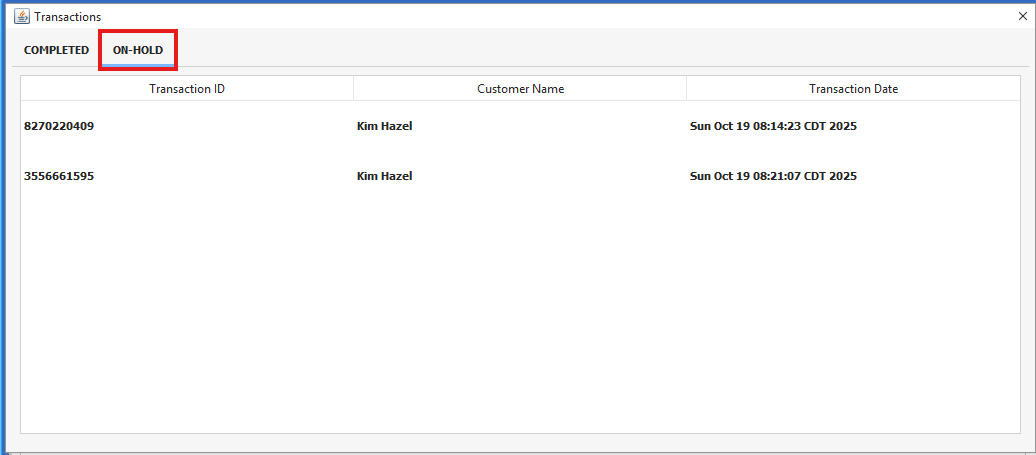Click the Transaction Date column header

(853, 89)
